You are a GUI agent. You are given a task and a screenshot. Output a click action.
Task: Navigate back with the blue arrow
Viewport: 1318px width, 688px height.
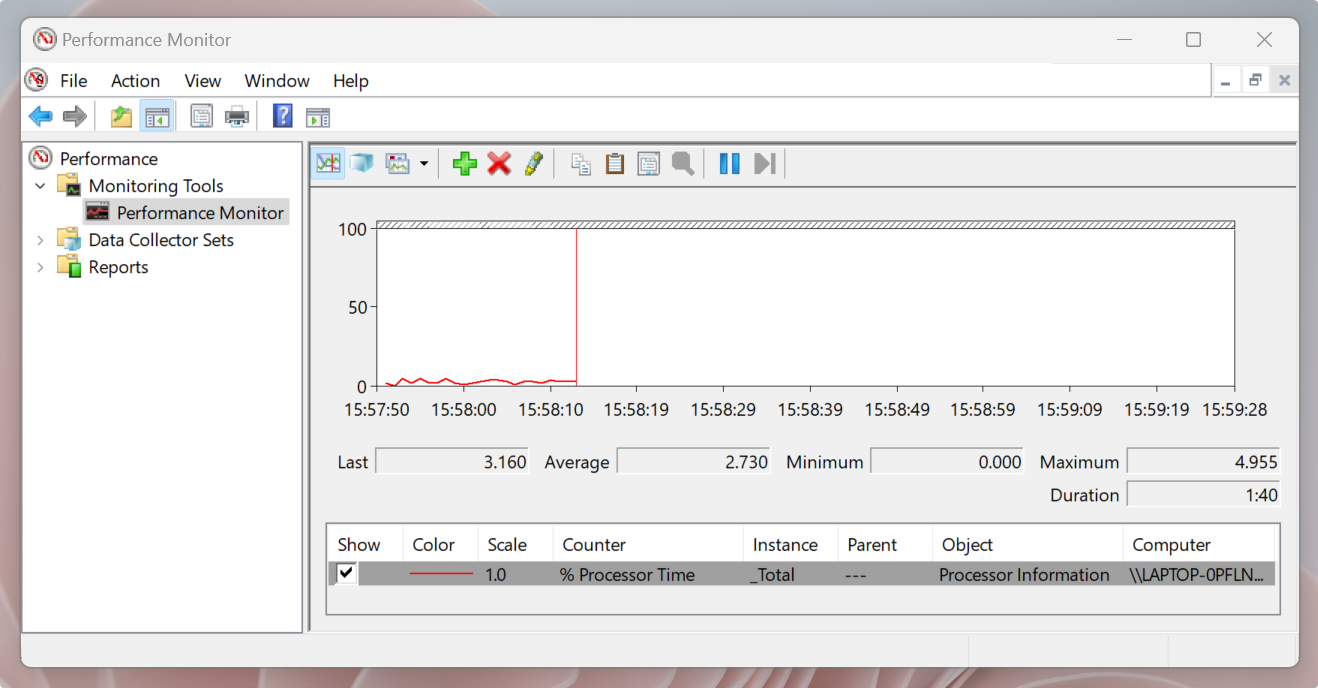(x=40, y=116)
